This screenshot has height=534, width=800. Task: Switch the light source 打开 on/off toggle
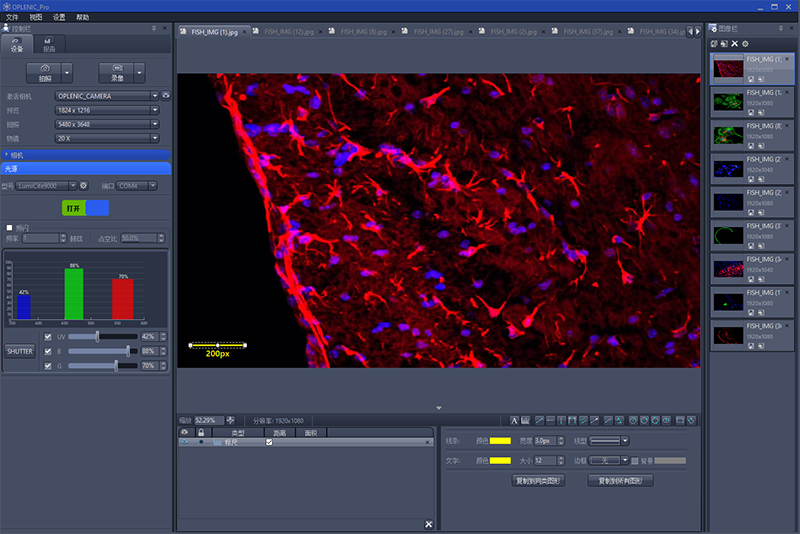tap(84, 208)
